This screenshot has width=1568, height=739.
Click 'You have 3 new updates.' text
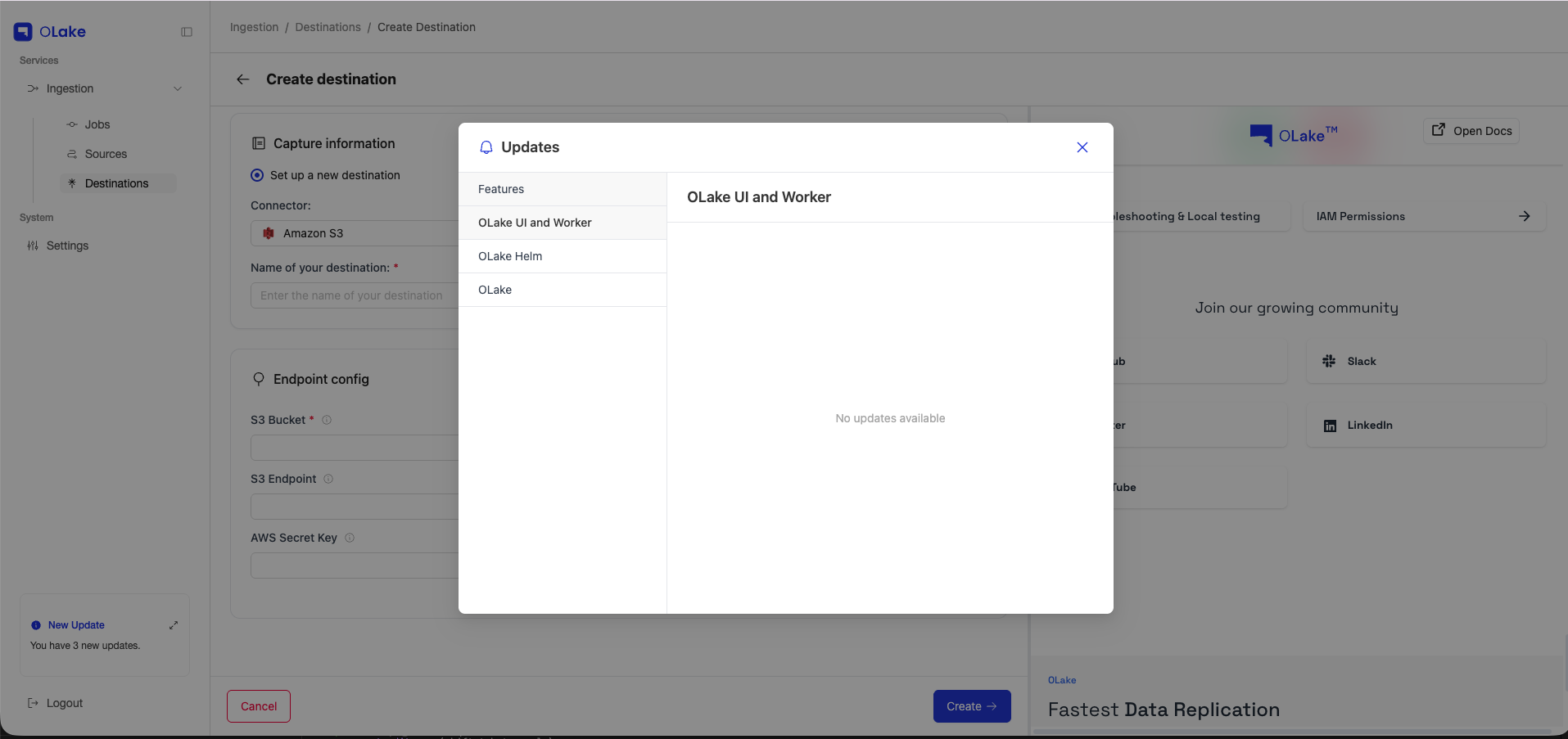(85, 646)
